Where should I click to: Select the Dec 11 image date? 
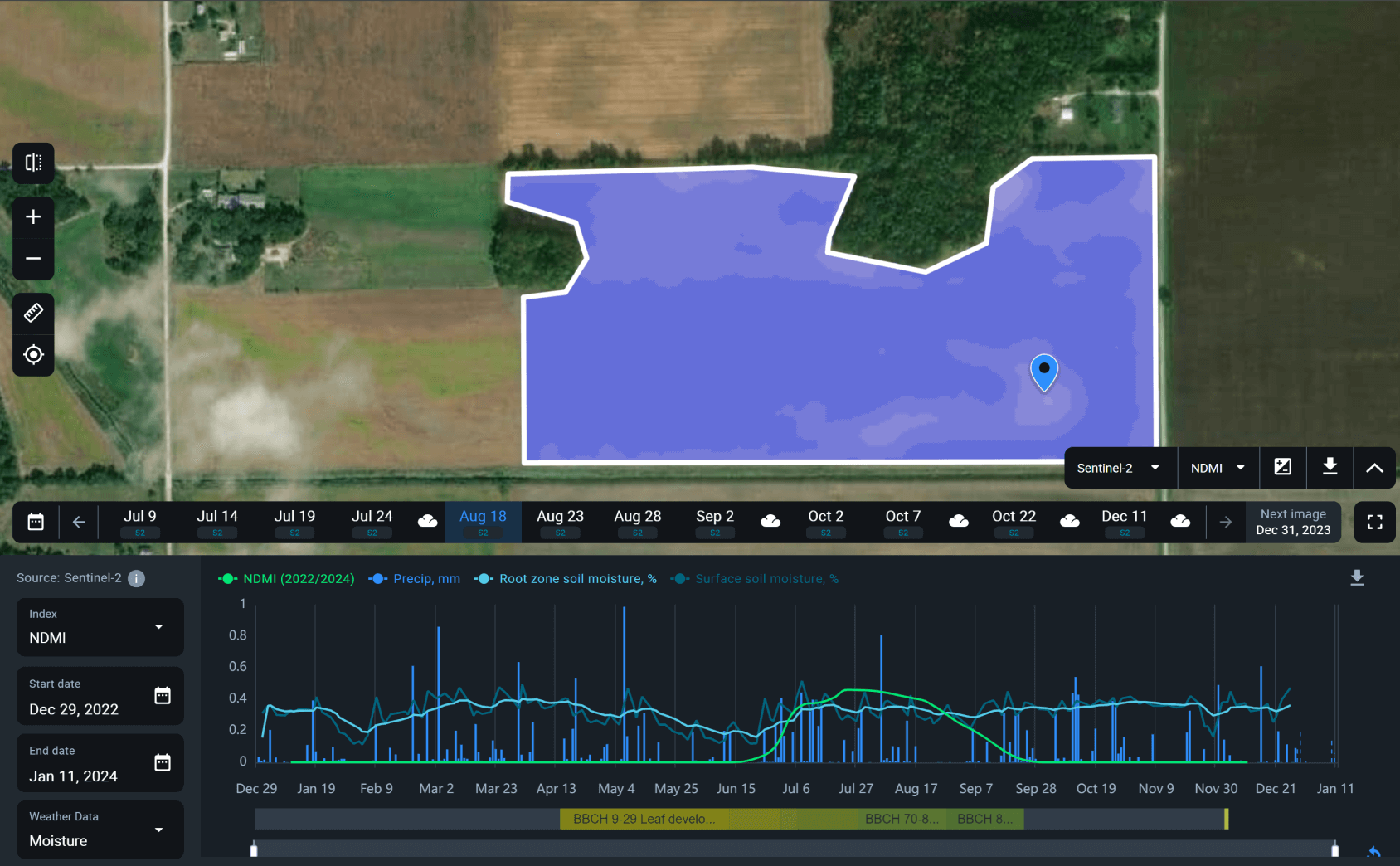click(x=1125, y=522)
